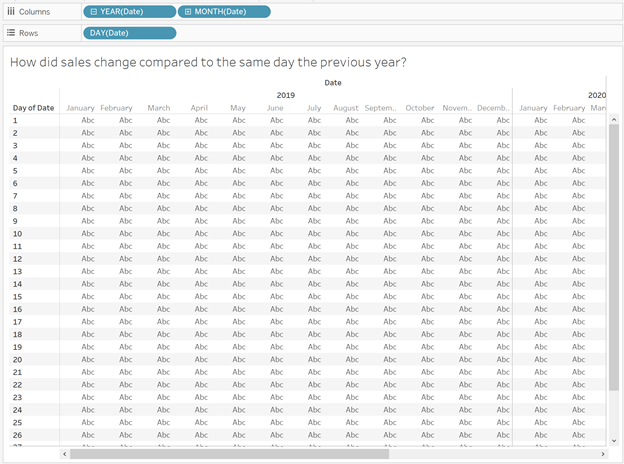
Task: Select row header for day 15
Action: tap(17, 296)
